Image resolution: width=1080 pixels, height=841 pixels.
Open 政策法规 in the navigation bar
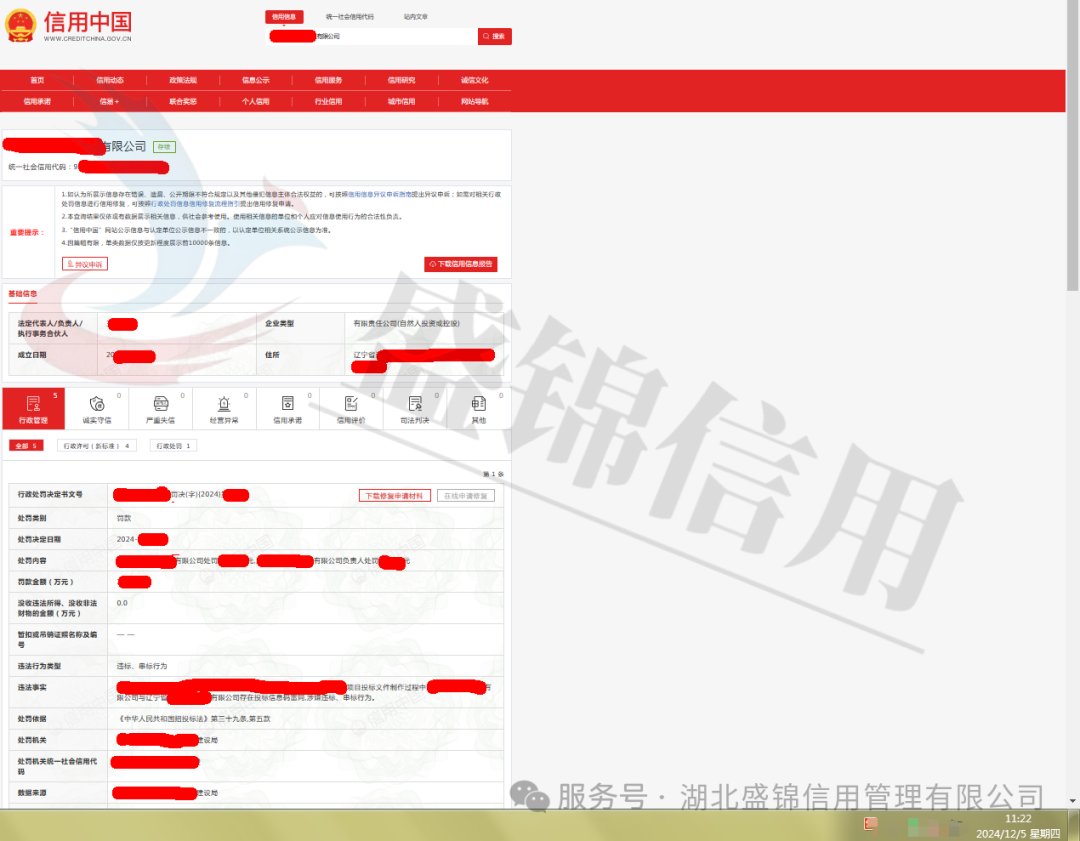coord(183,80)
